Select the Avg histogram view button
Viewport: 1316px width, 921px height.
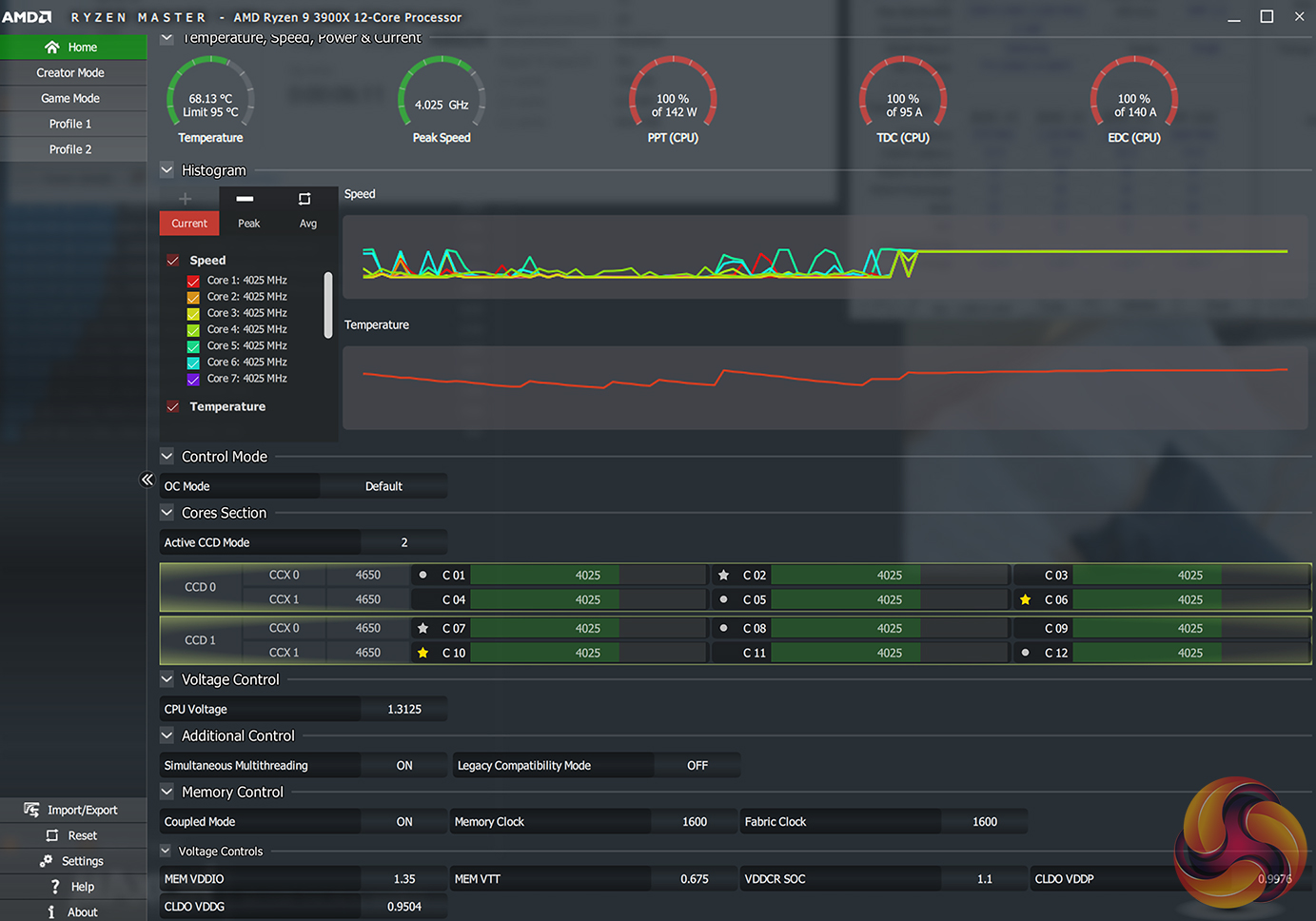pyautogui.click(x=307, y=210)
